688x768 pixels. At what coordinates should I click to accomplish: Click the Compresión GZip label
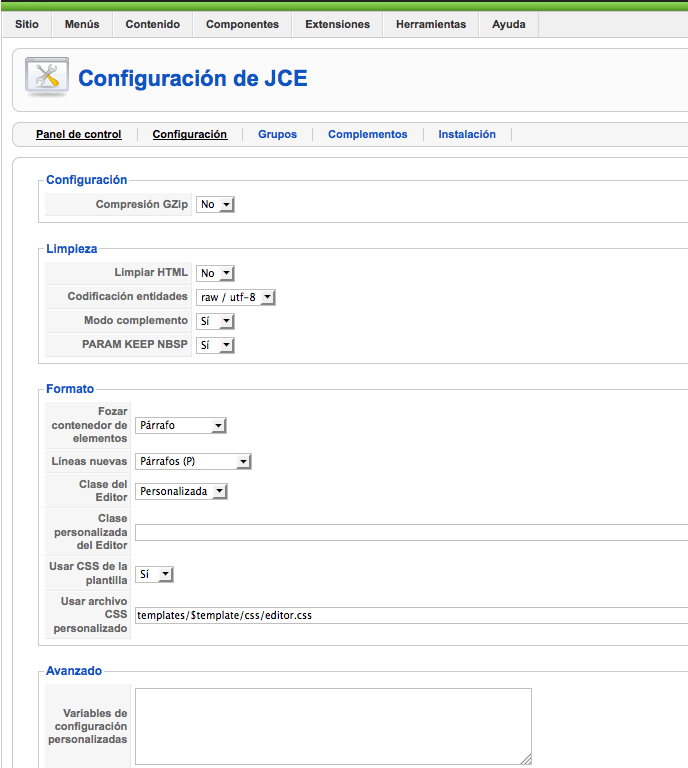tap(142, 204)
